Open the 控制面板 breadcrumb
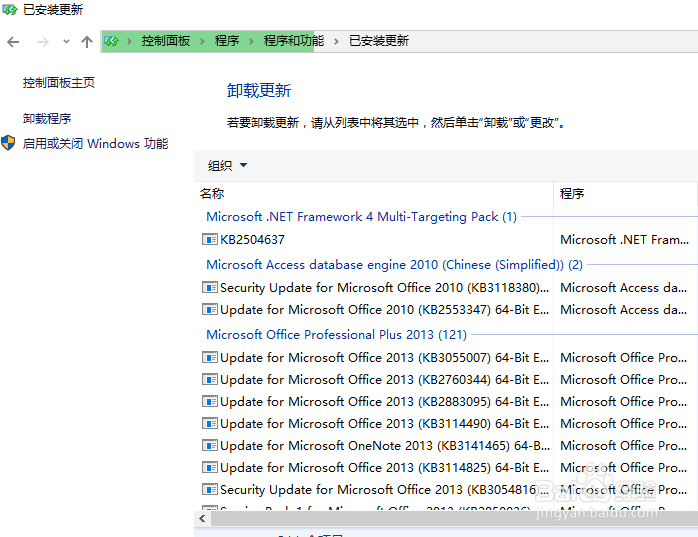The image size is (698, 537). point(166,41)
